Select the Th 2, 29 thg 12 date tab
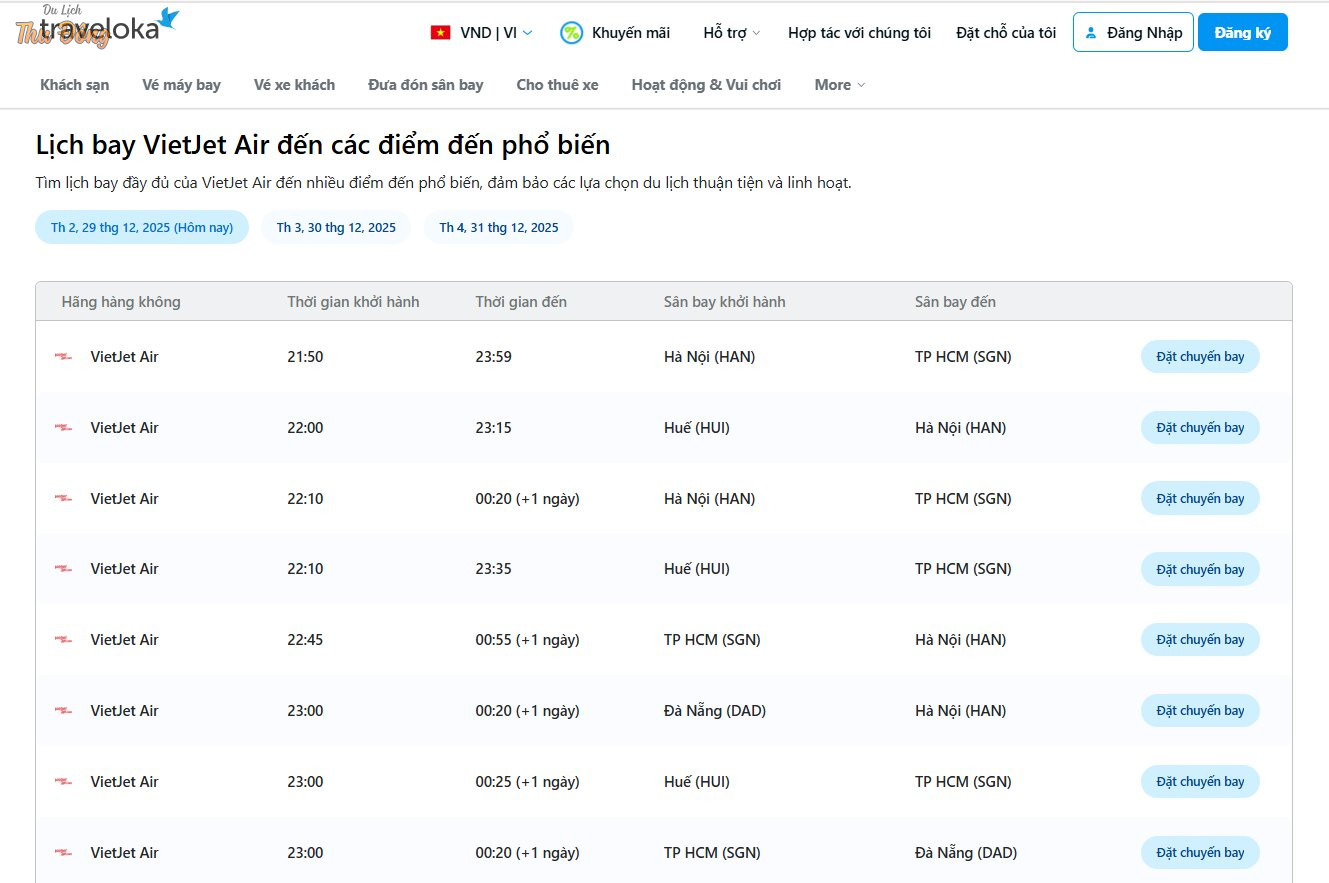The width and height of the screenshot is (1329, 883). pyautogui.click(x=142, y=227)
